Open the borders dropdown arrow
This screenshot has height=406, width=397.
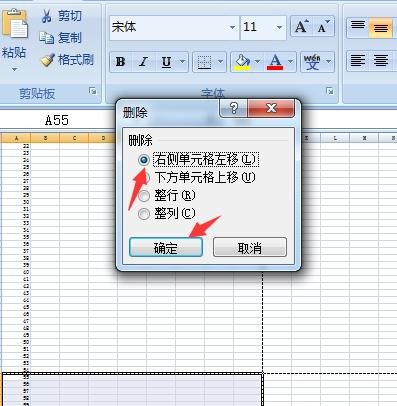pos(220,61)
